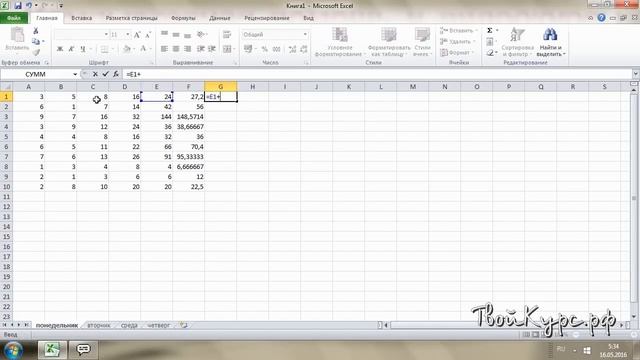This screenshot has width=640, height=360.
Task: Click the AutoSum sigma icon
Action: coord(490,30)
